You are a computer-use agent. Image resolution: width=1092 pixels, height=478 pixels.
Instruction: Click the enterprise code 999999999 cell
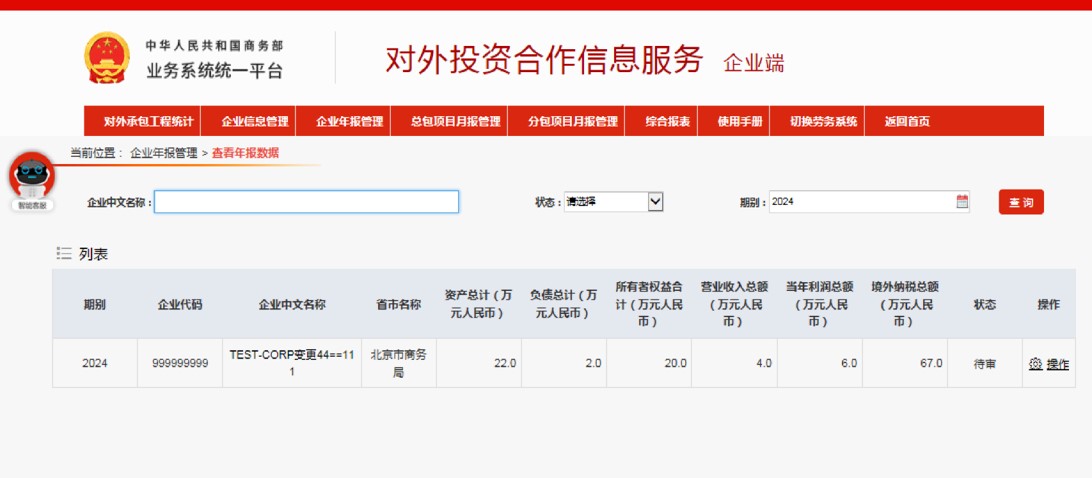coord(180,364)
